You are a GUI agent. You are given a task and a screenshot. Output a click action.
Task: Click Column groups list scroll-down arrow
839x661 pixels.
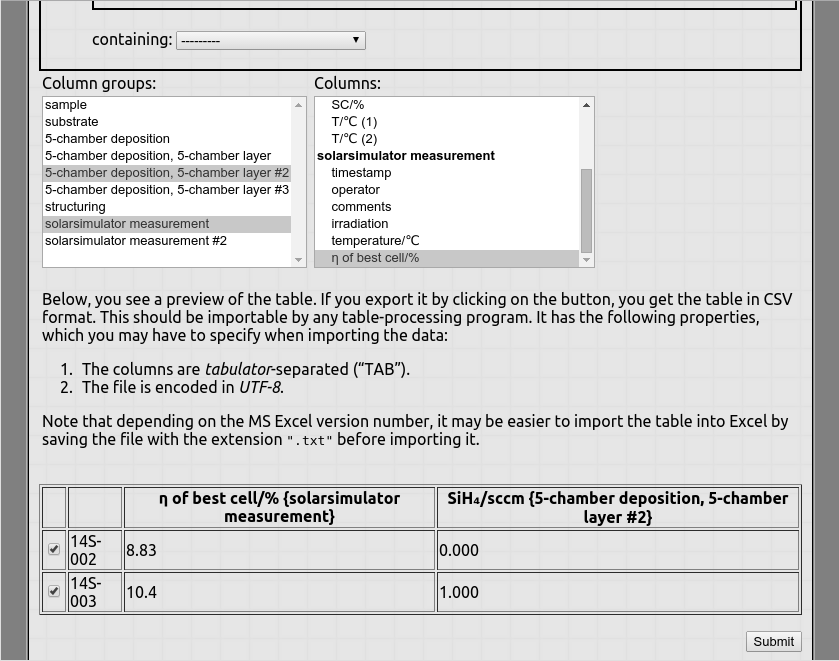[x=299, y=260]
